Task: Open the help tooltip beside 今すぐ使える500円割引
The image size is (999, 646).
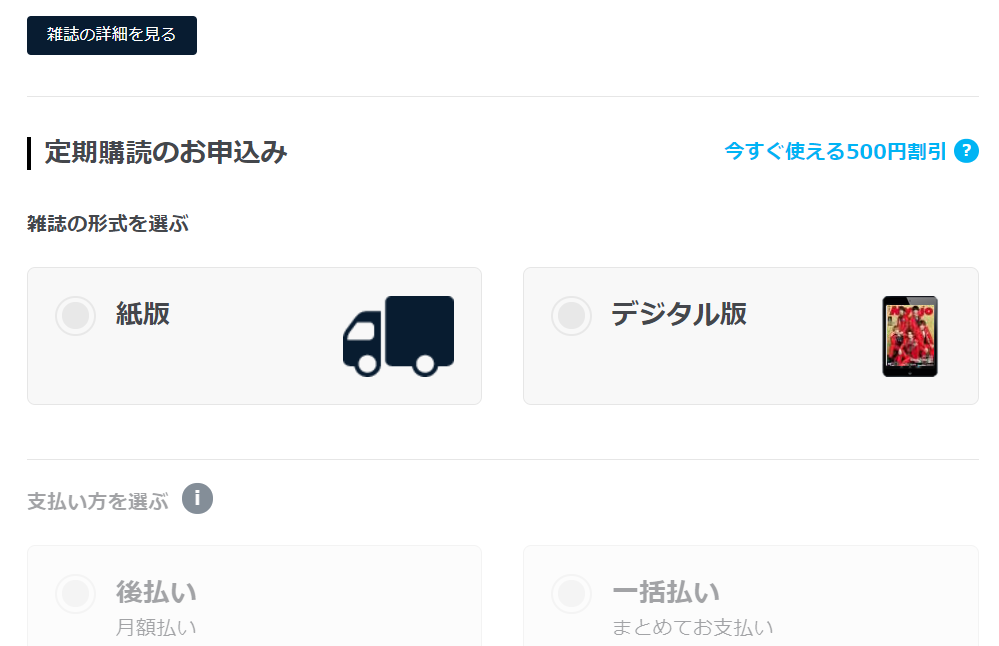Action: click(x=966, y=152)
